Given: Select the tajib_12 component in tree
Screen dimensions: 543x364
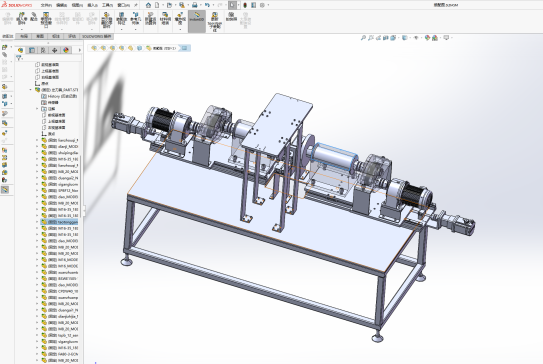Looking at the screenshot, I should coord(60,335).
